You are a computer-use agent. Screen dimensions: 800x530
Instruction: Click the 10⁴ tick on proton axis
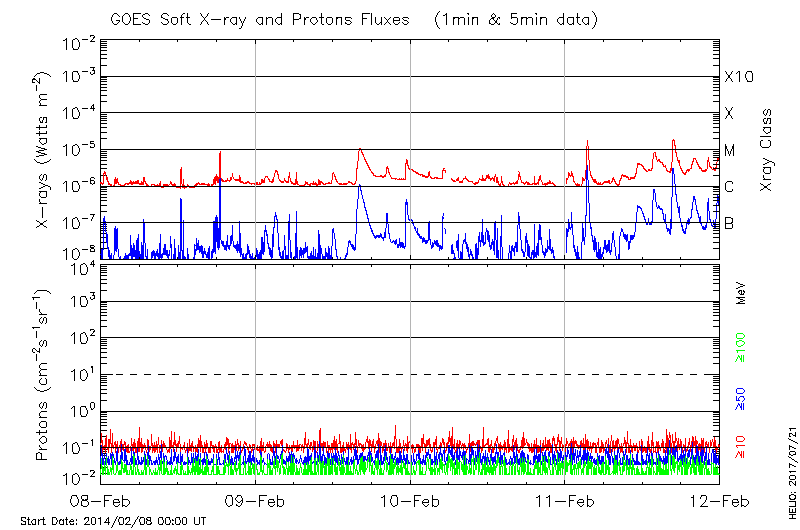(x=82, y=265)
